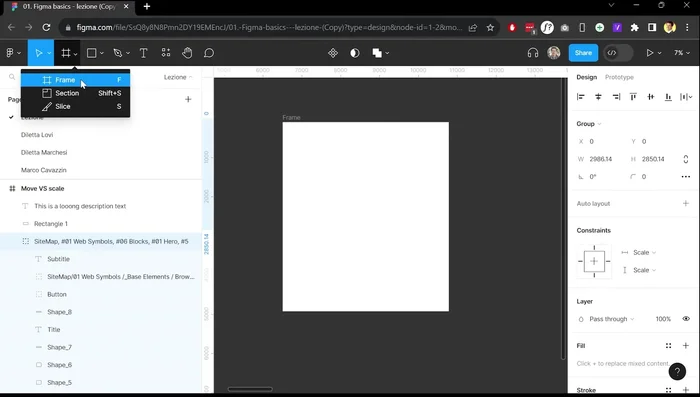Reload the browser page
This screenshot has height=397, width=700.
[x=46, y=27]
